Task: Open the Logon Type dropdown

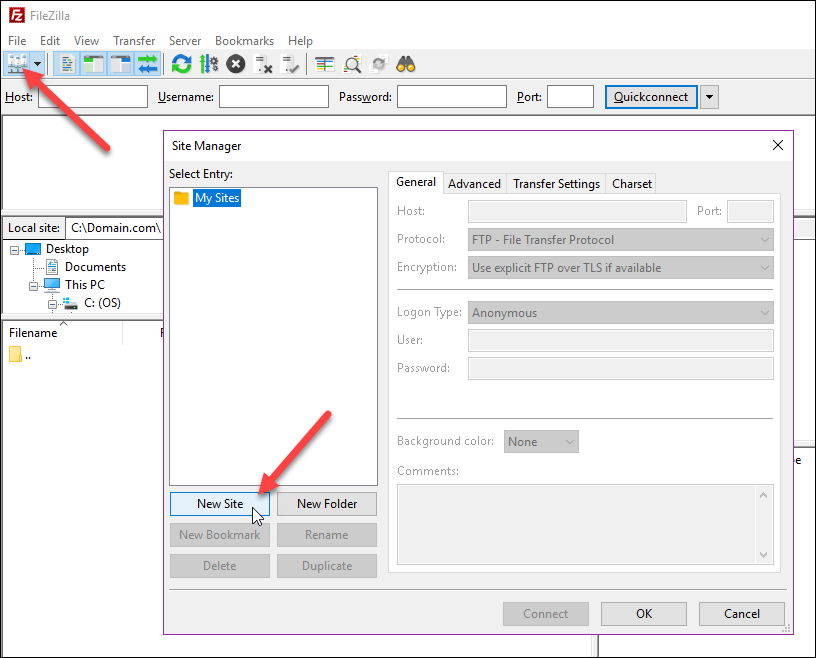Action: [x=620, y=313]
